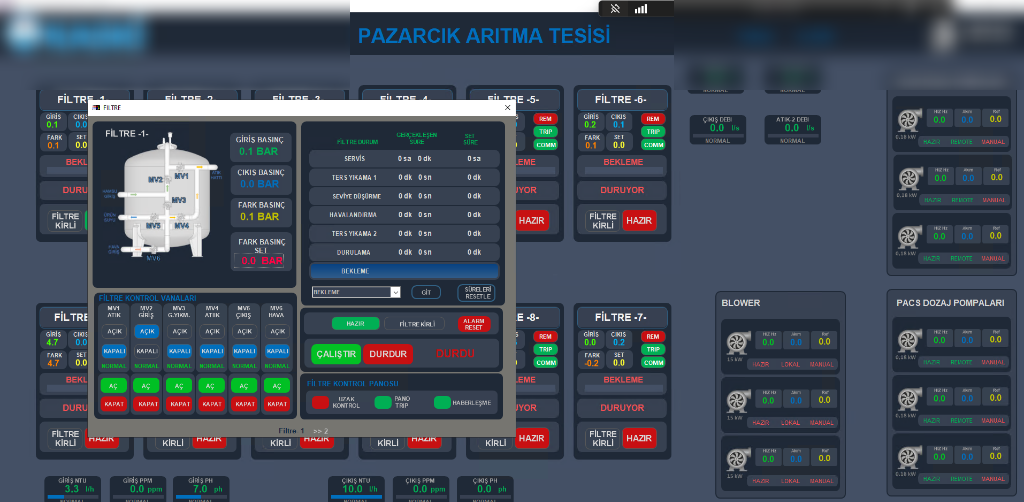Select second BLOWER pump icon
The height and width of the screenshot is (502, 1024).
point(737,401)
